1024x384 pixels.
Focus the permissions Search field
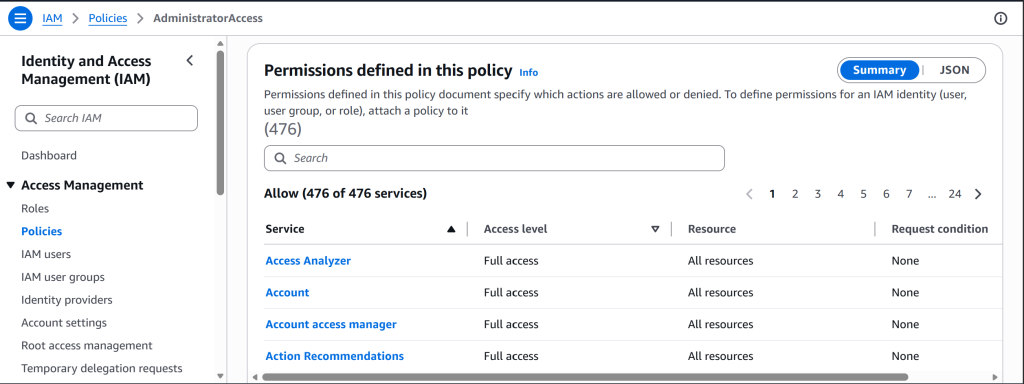click(494, 158)
